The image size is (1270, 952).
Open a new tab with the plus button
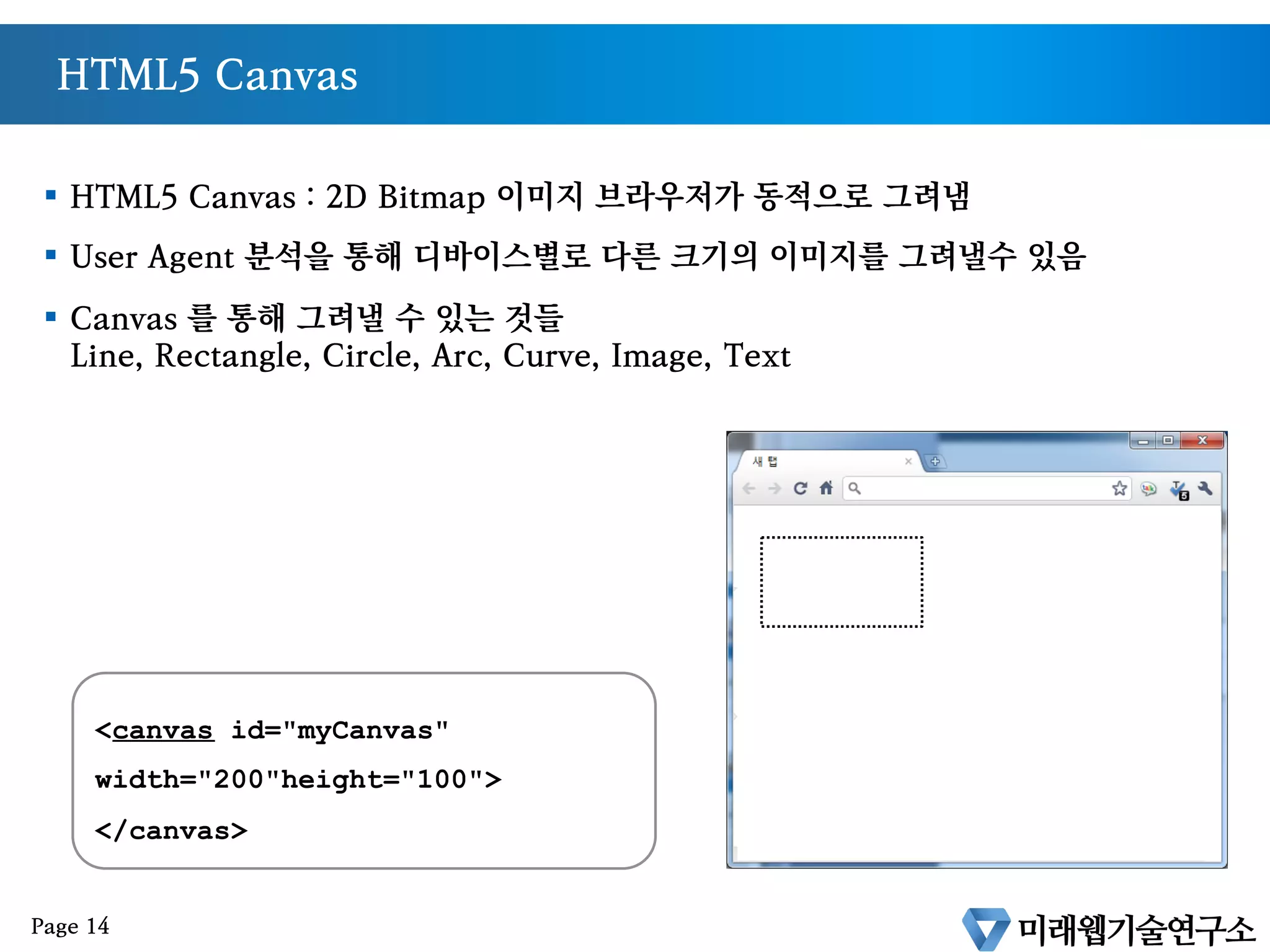935,461
